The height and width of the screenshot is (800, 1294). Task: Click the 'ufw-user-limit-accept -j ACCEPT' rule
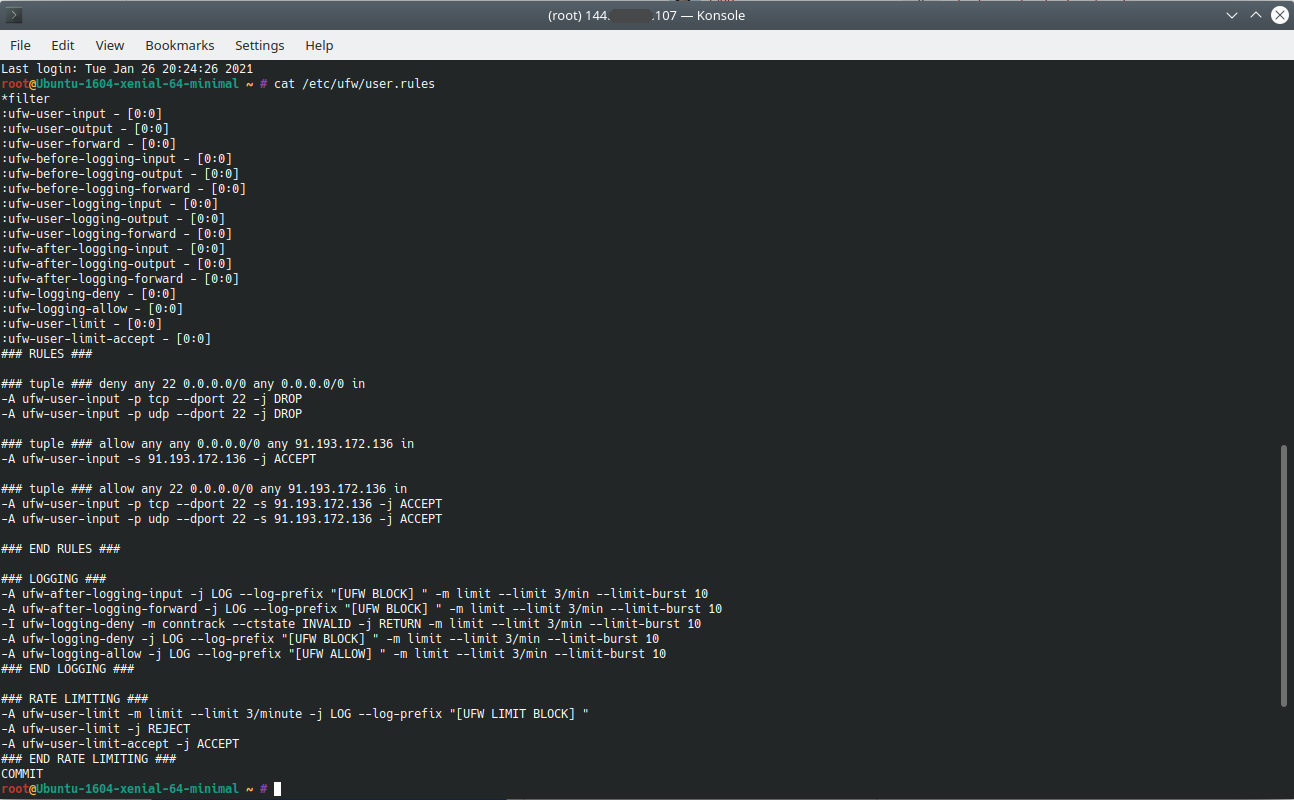pyautogui.click(x=120, y=744)
